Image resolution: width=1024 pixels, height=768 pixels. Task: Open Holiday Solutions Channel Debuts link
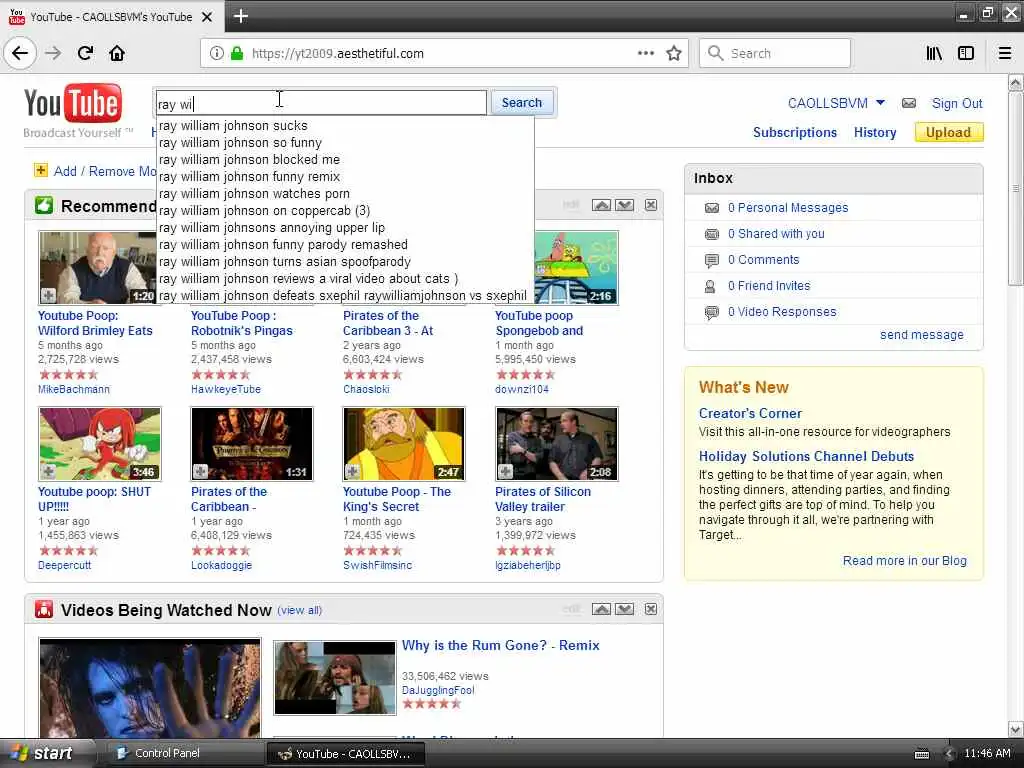(806, 456)
